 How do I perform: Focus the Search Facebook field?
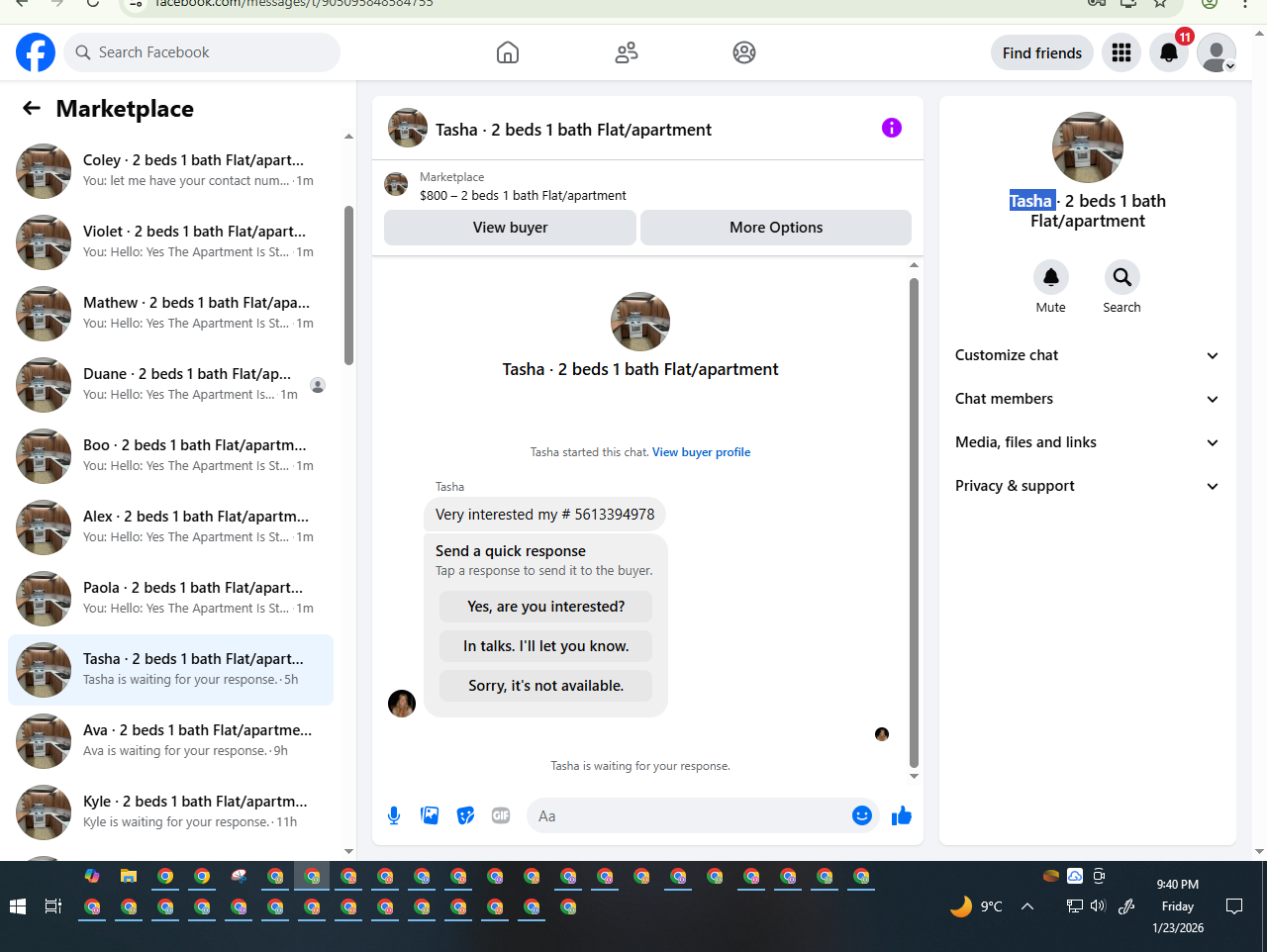(x=202, y=52)
